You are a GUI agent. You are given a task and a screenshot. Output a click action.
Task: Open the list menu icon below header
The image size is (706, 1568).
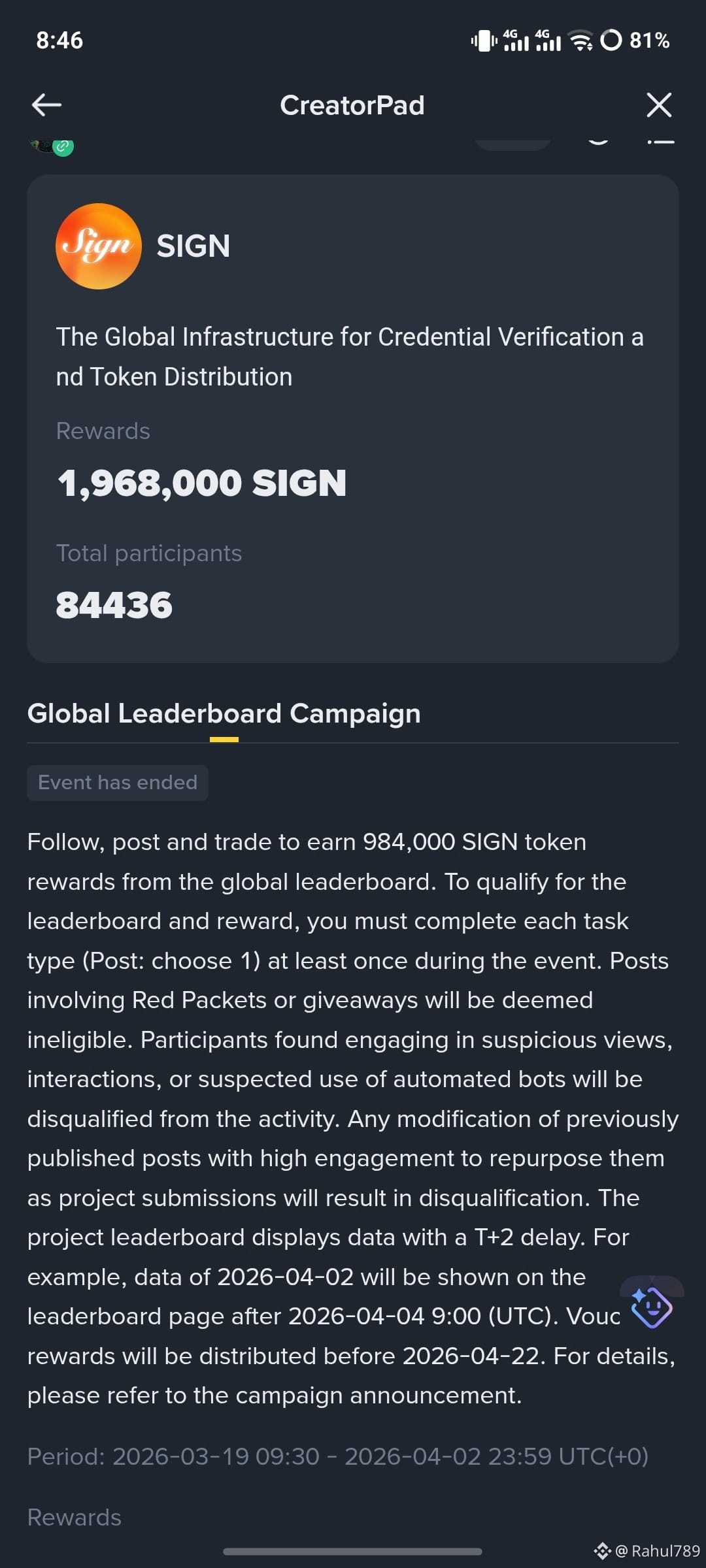click(660, 141)
